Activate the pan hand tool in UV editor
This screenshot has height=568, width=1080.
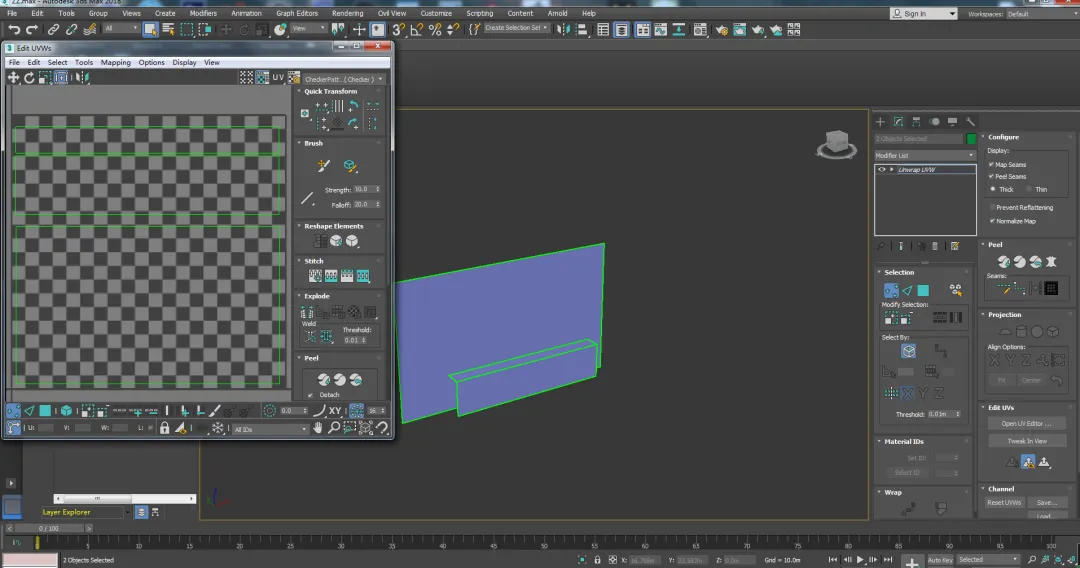318,428
